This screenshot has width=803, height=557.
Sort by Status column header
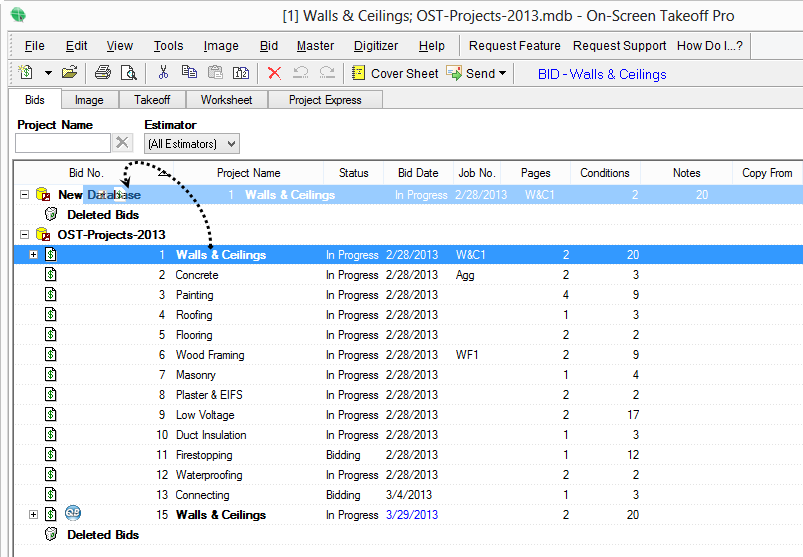353,173
